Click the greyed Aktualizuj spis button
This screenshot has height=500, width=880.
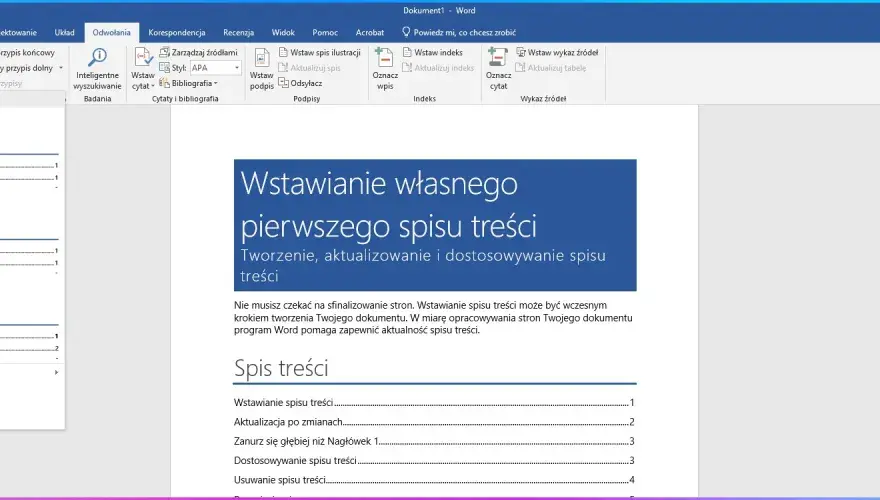309,68
